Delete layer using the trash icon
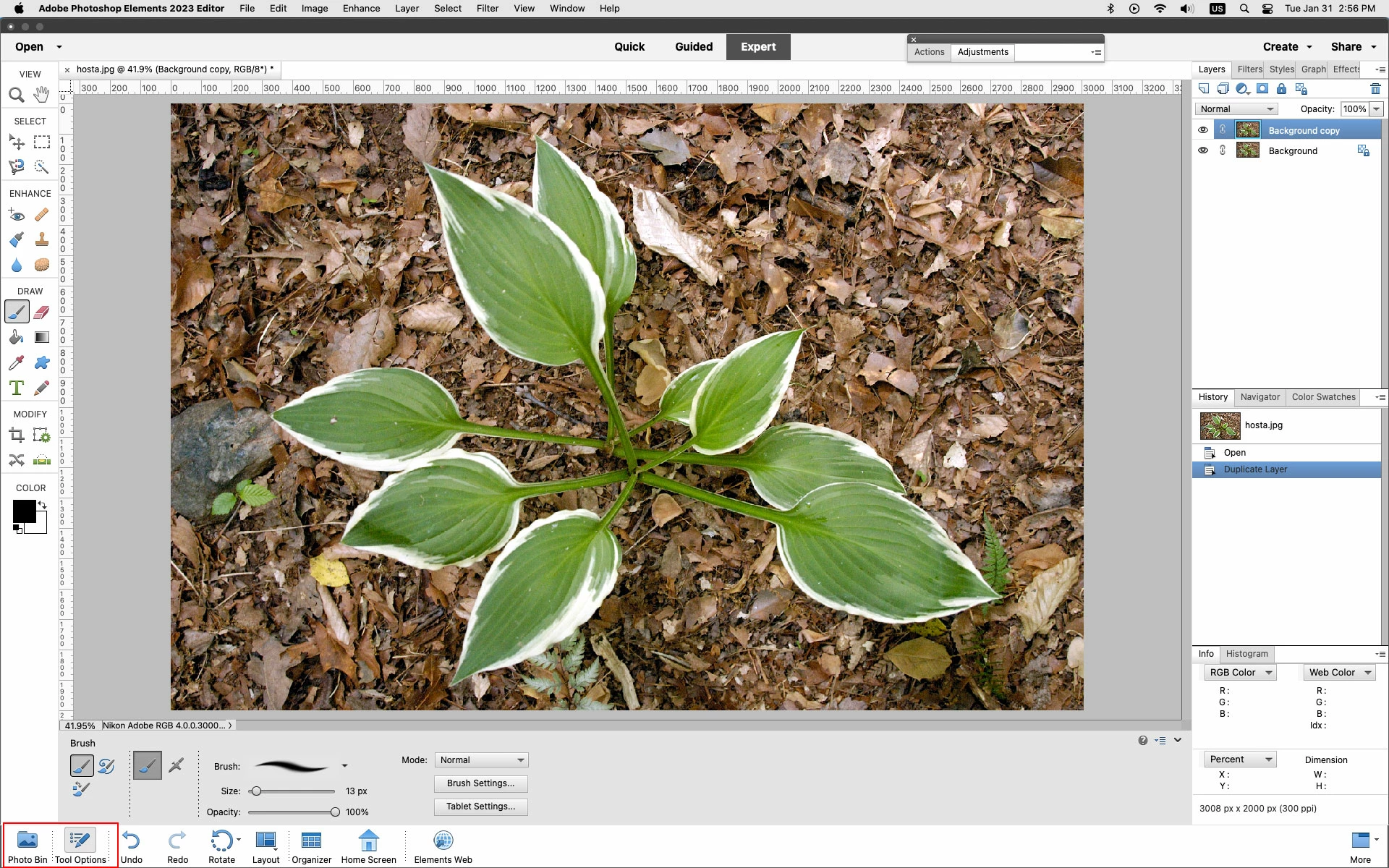 point(1375,89)
